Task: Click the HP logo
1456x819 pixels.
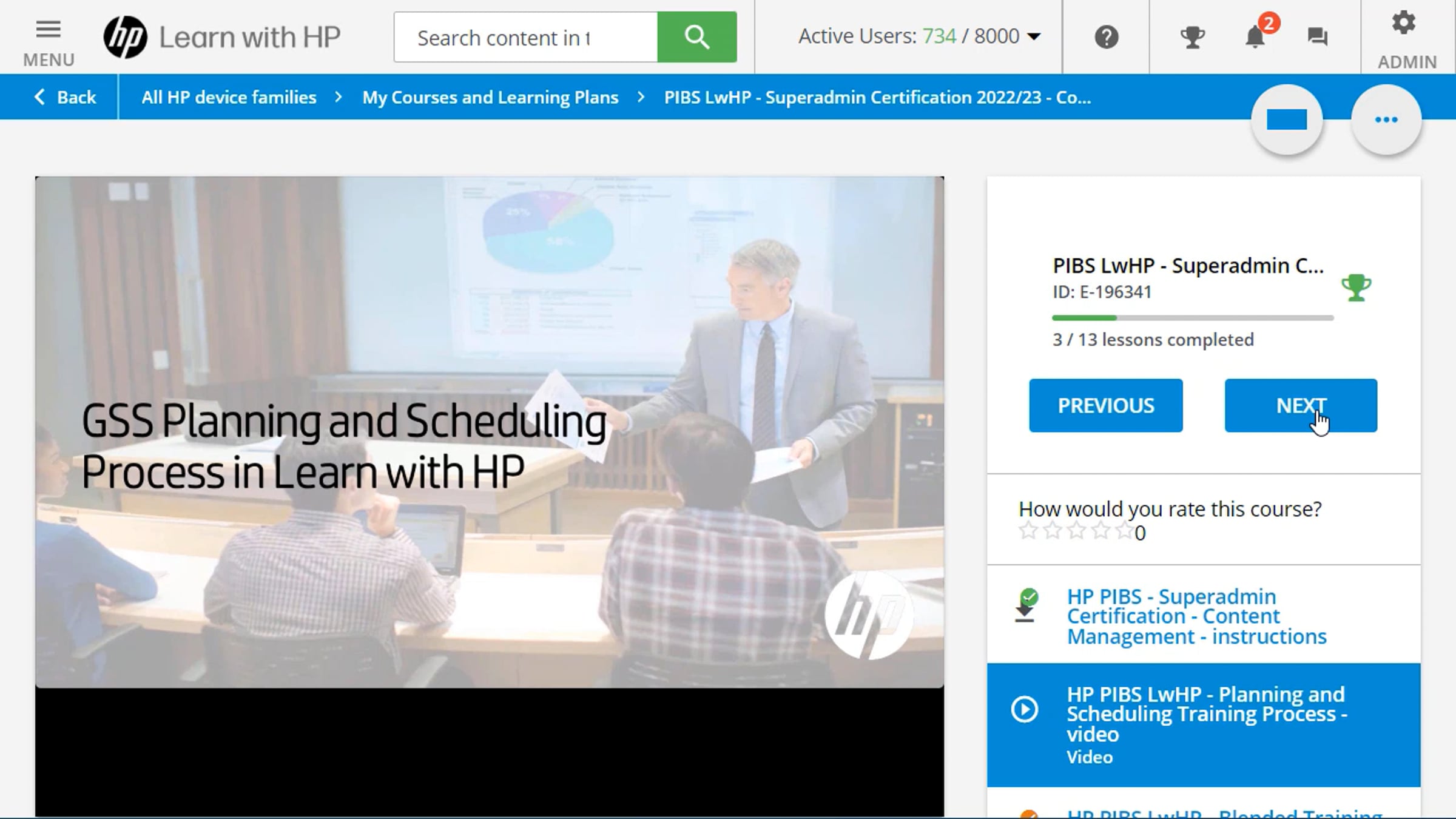Action: point(125,37)
